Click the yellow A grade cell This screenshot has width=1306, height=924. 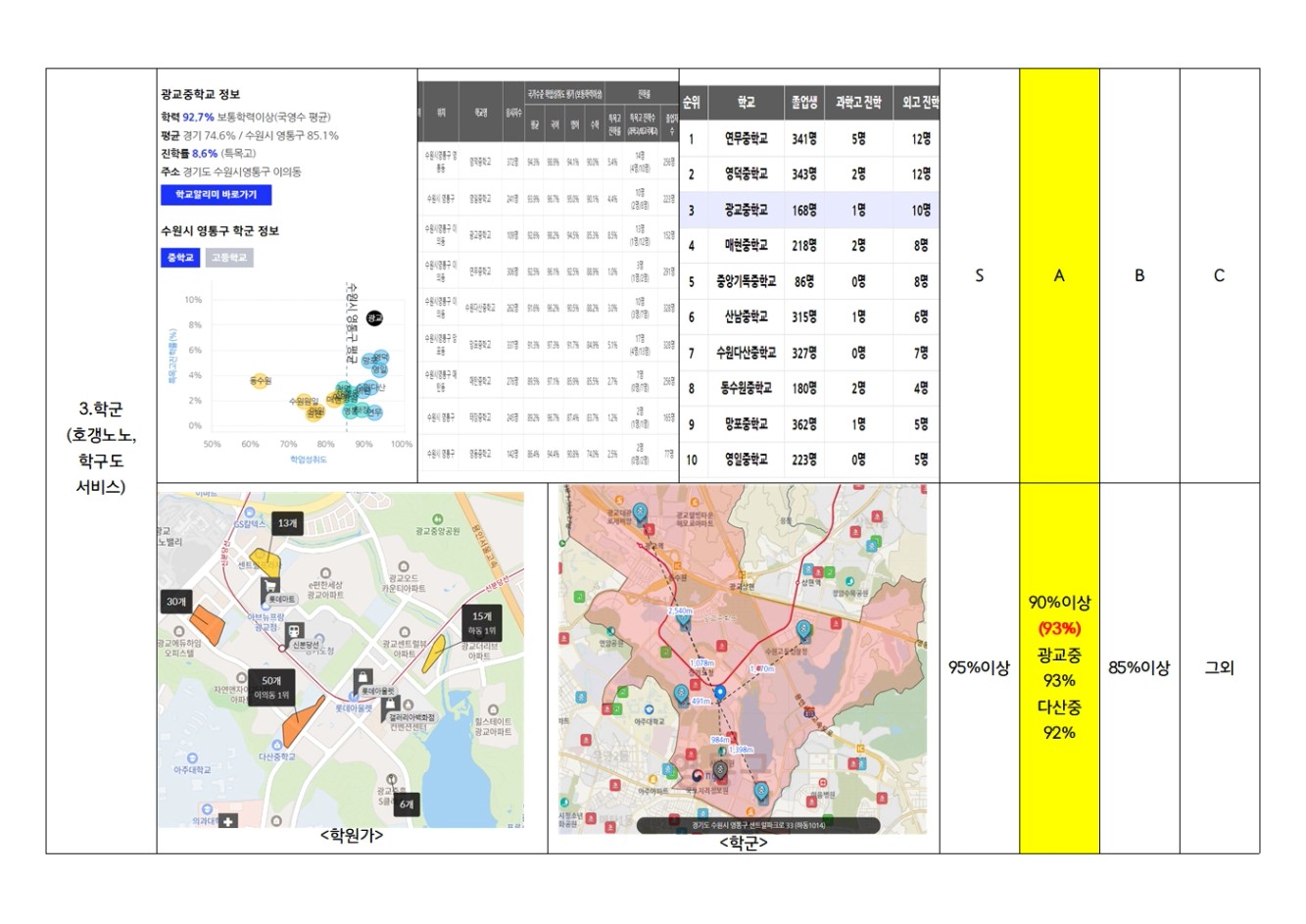(x=1059, y=276)
